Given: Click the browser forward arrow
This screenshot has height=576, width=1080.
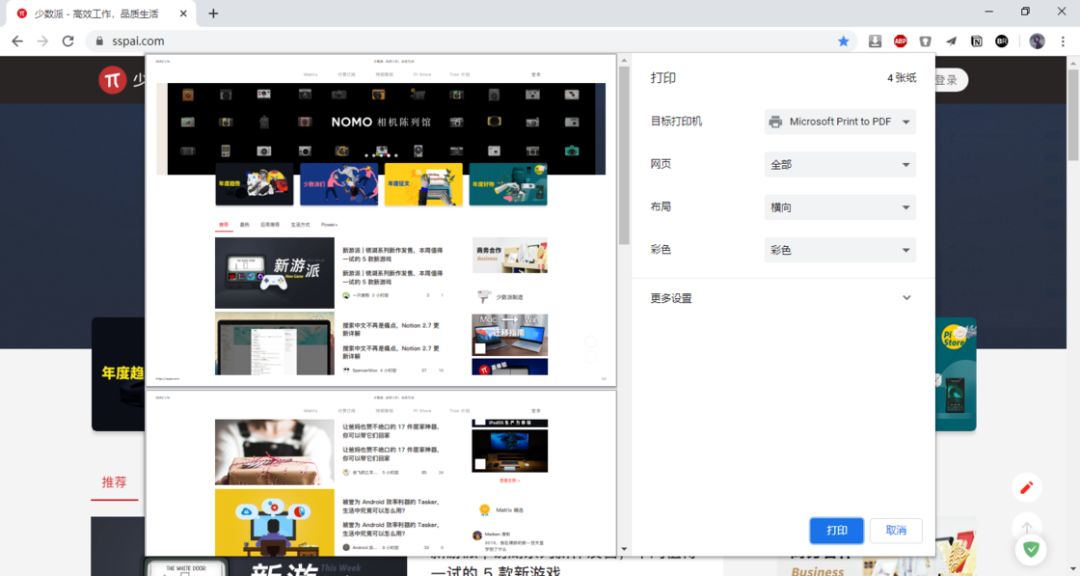Looking at the screenshot, I should click(43, 41).
